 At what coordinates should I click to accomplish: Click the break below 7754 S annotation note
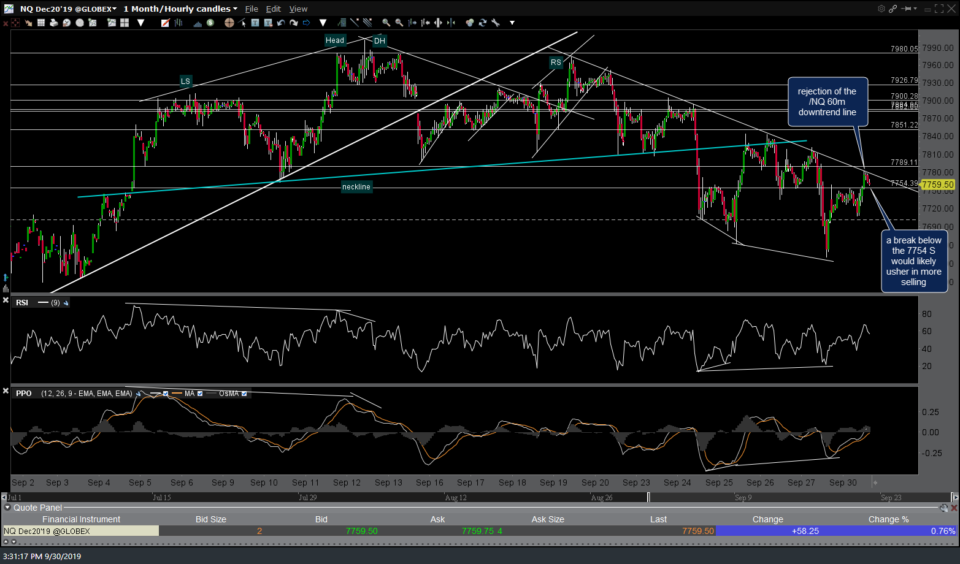[913, 261]
